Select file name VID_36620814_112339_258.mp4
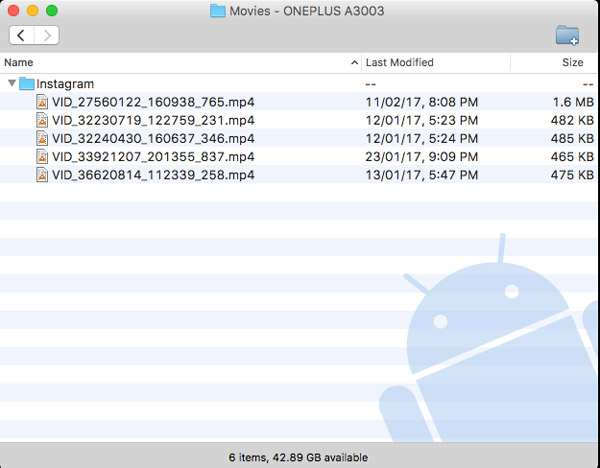The height and width of the screenshot is (468, 600). (x=153, y=175)
